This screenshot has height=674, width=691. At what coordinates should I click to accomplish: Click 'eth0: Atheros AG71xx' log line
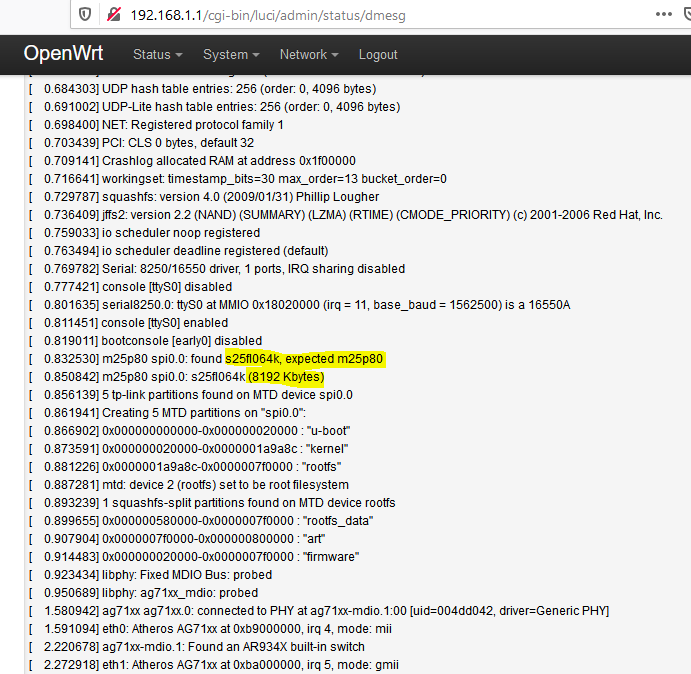click(211, 629)
